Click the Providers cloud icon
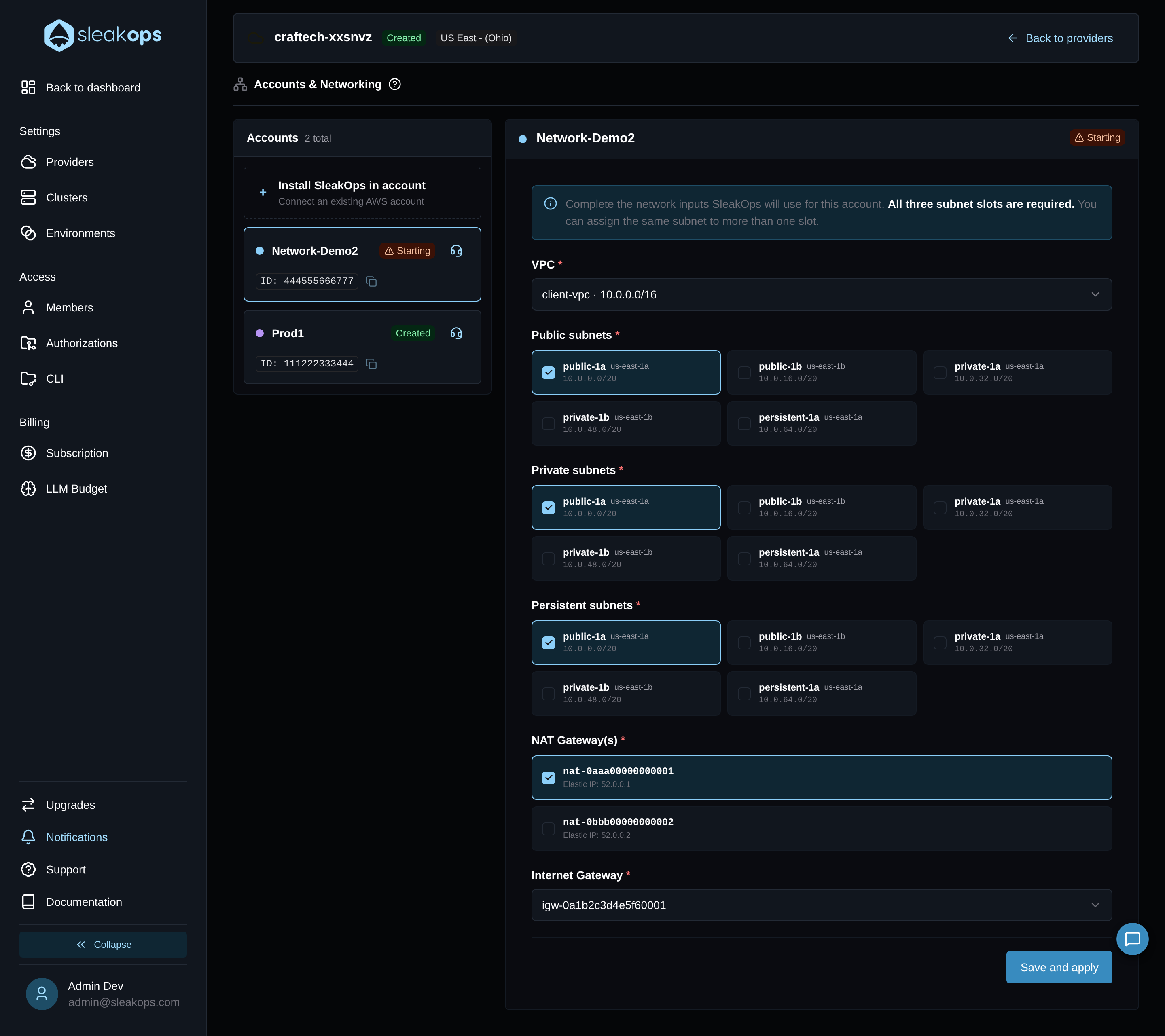1165x1036 pixels. (28, 162)
